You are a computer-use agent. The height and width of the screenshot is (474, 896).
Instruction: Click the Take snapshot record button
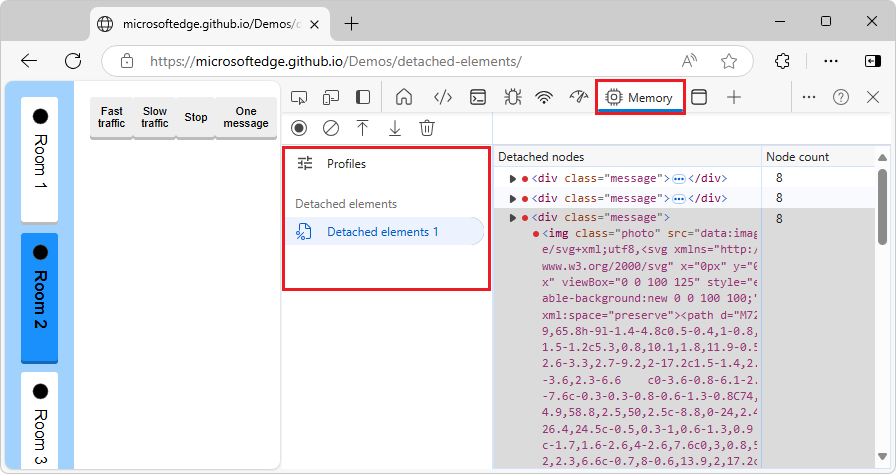(x=299, y=128)
